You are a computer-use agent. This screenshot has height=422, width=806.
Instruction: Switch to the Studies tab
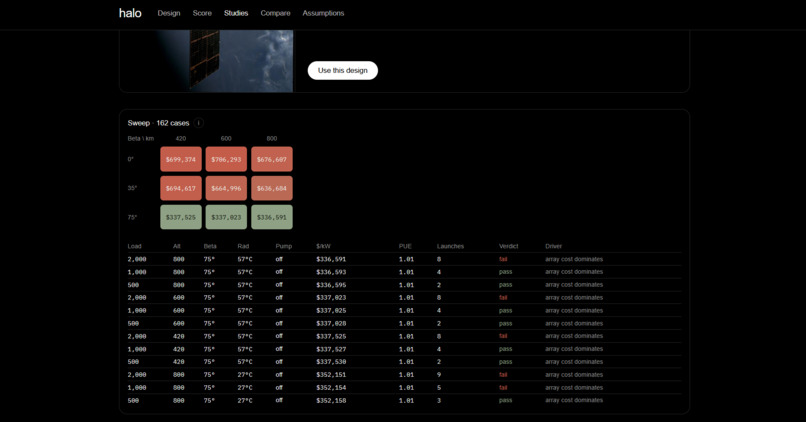coord(236,13)
